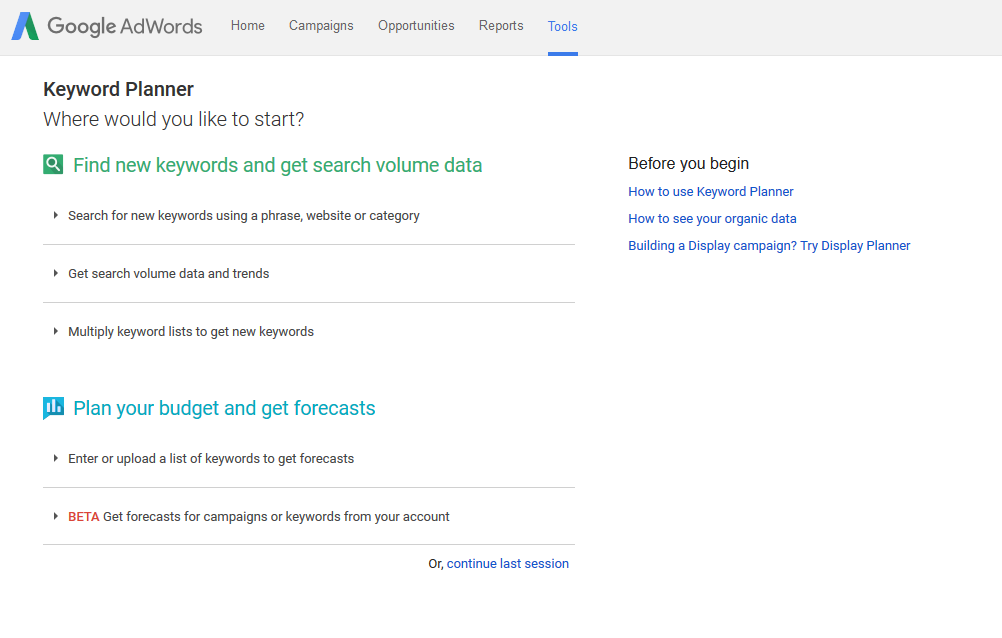Click 'Find new keywords and get search volume data' heading

pos(277,165)
